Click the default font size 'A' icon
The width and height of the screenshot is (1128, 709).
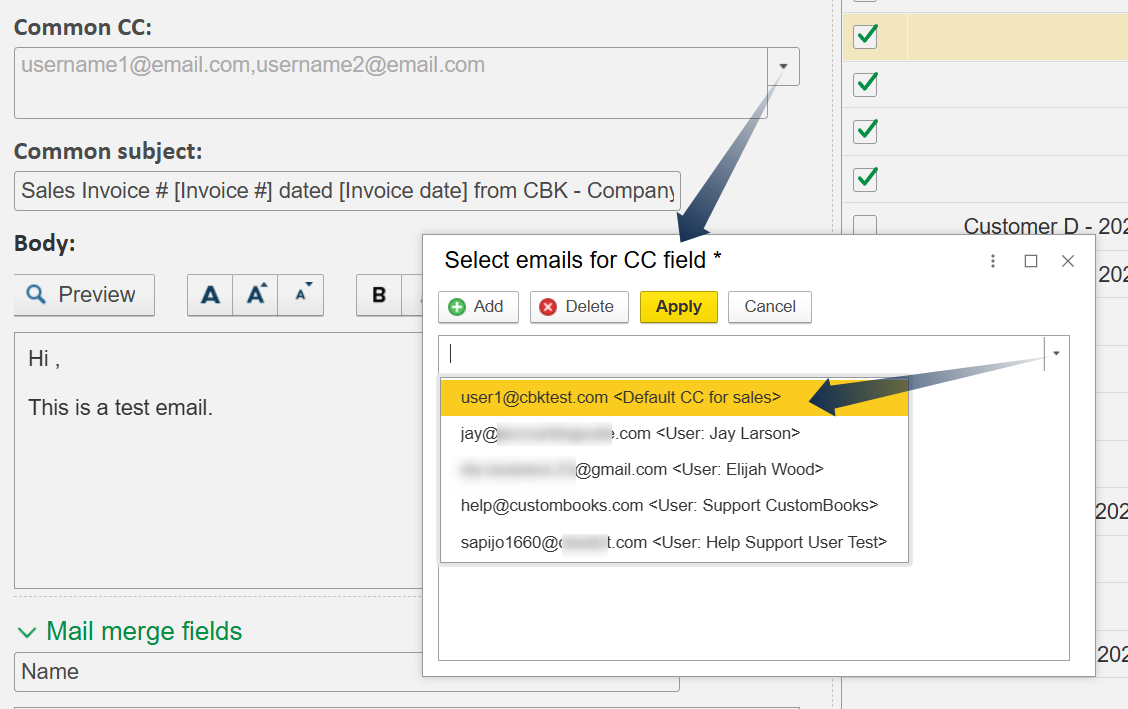tap(210, 295)
